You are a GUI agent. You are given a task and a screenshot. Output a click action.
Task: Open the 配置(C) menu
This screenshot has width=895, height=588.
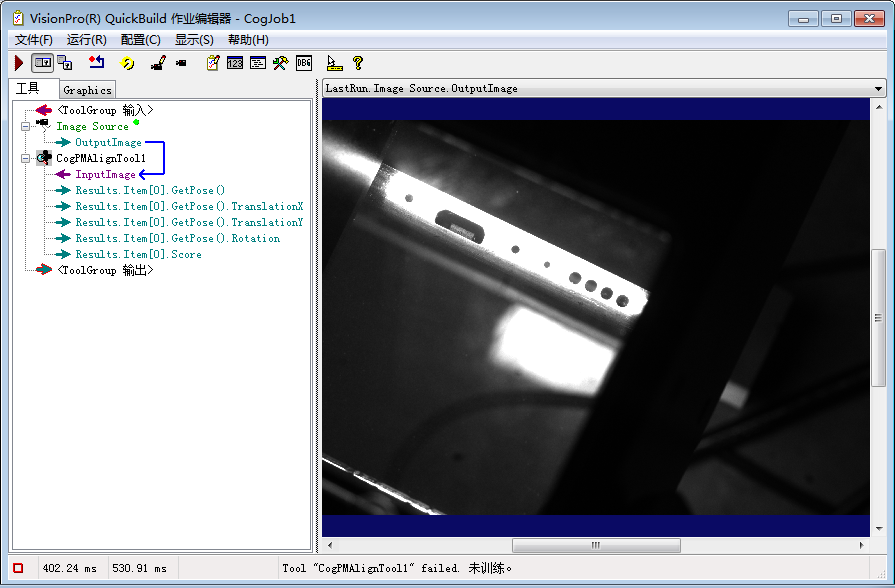(x=140, y=39)
